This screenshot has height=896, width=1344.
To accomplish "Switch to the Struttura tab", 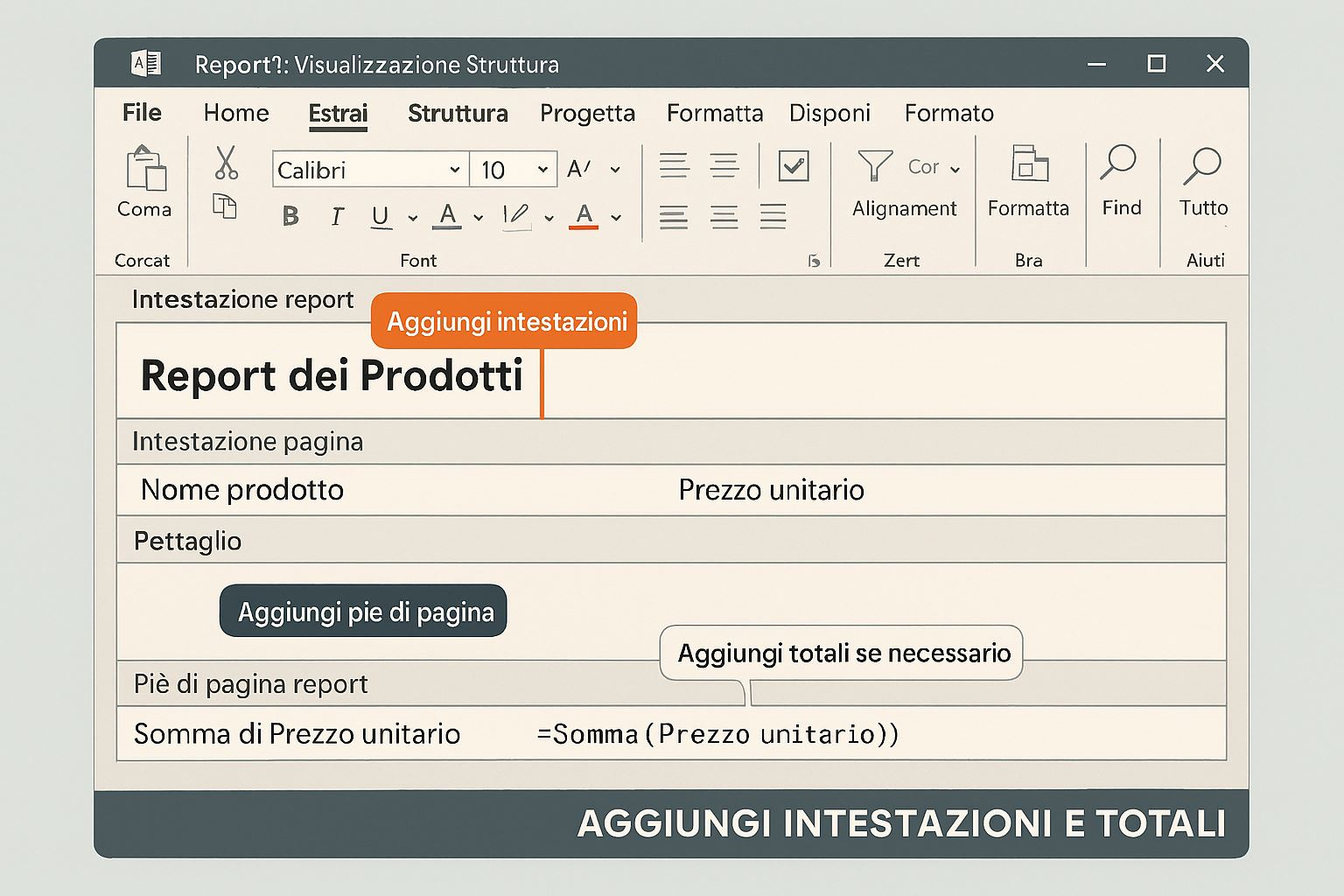I will (458, 114).
